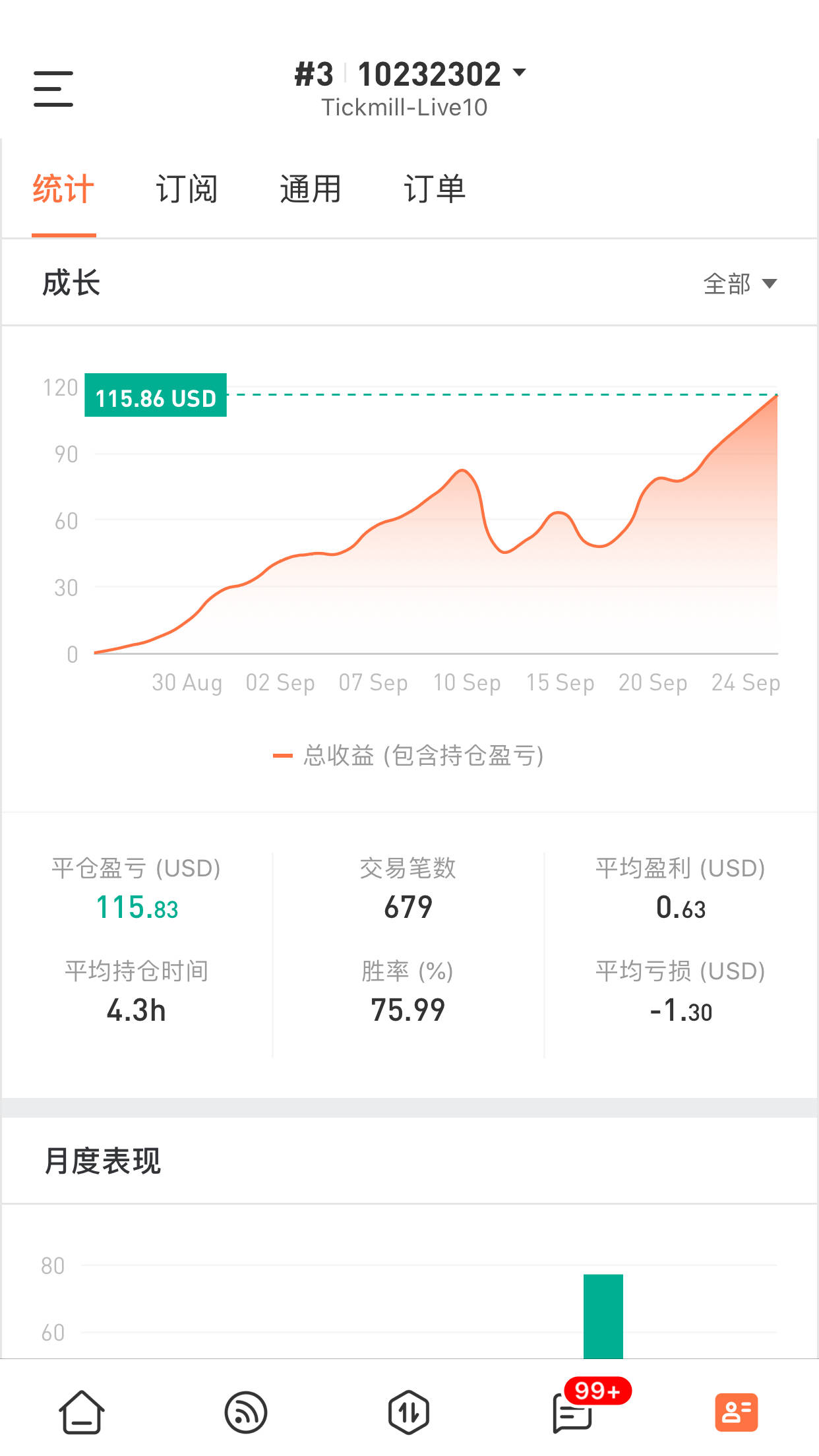The width and height of the screenshot is (819, 1456).
Task: Expand account #3 10232302 dropdown arrow
Action: 520,73
